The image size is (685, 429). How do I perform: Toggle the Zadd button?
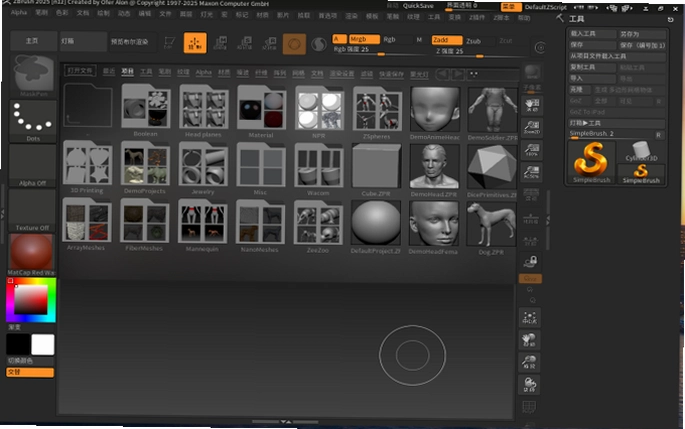(x=447, y=40)
